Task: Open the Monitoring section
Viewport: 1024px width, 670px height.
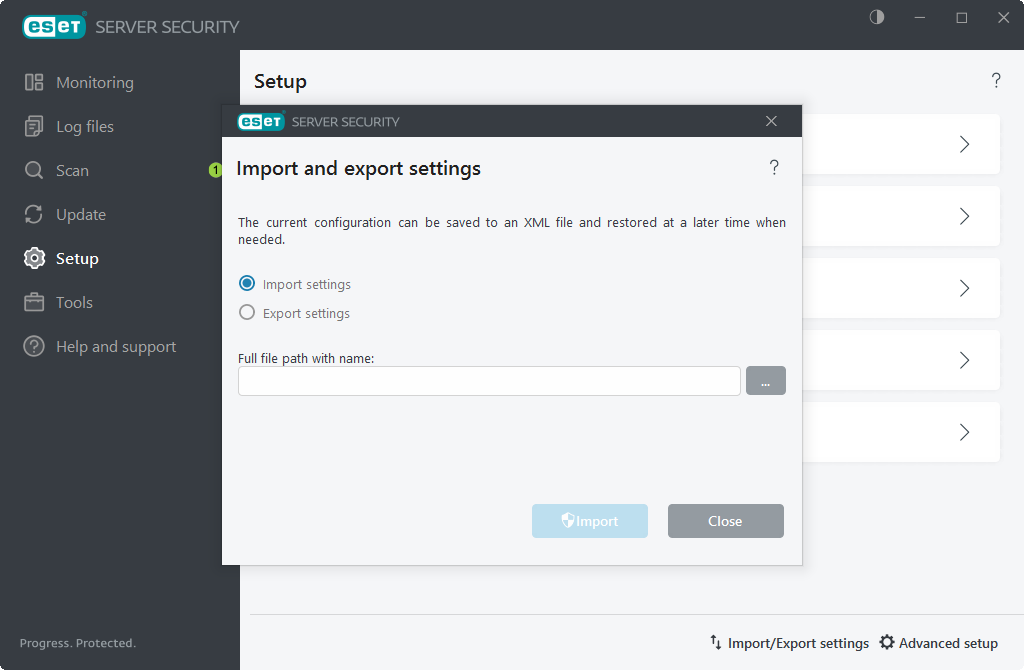Action: pyautogui.click(x=34, y=82)
